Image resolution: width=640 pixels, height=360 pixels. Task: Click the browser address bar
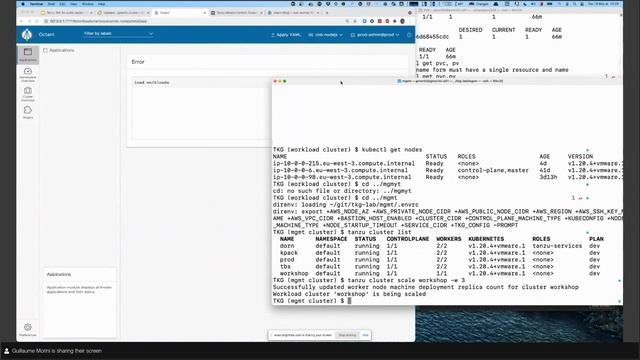click(196, 21)
